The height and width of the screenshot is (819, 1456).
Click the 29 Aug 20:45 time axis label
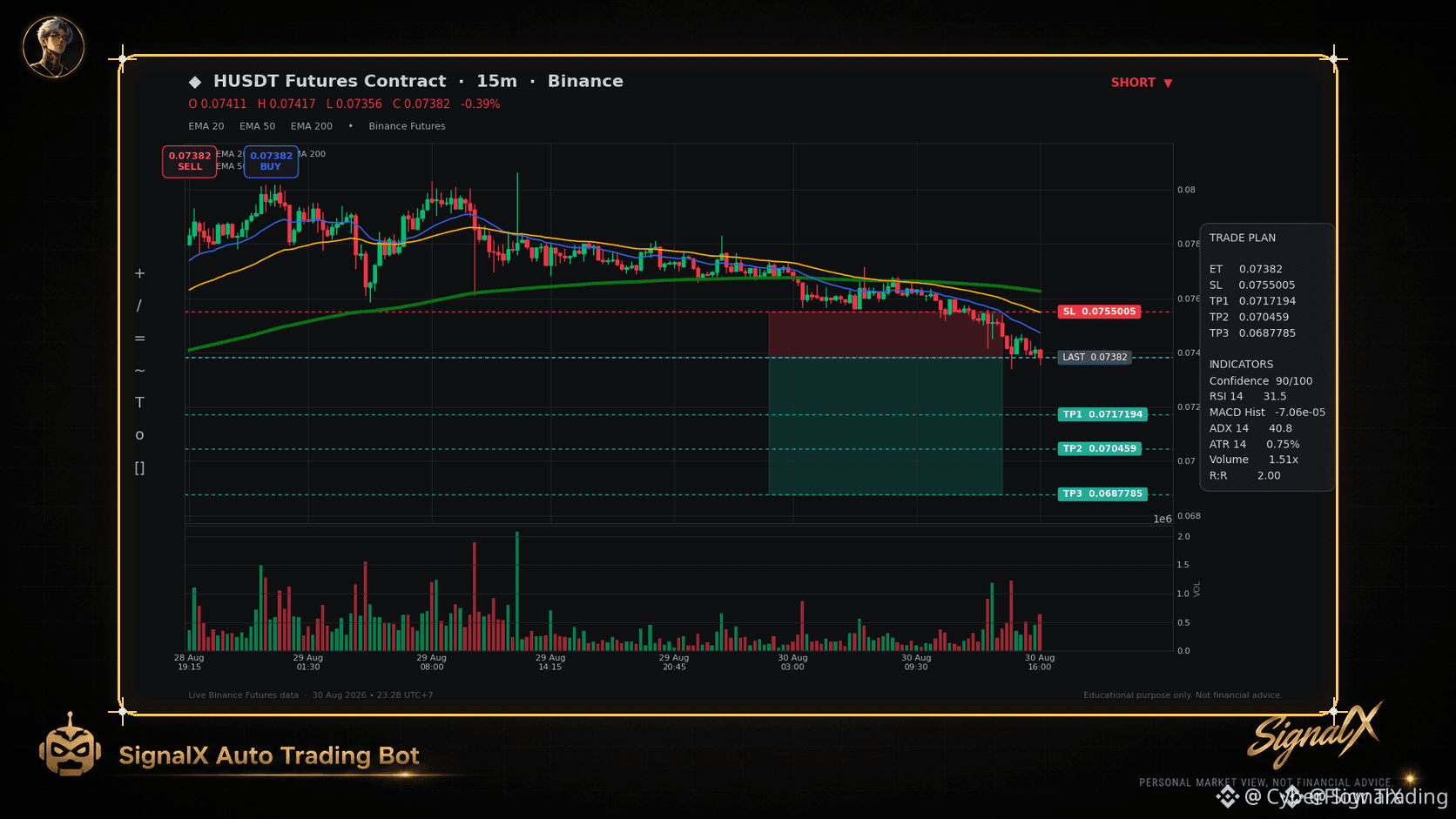[674, 662]
